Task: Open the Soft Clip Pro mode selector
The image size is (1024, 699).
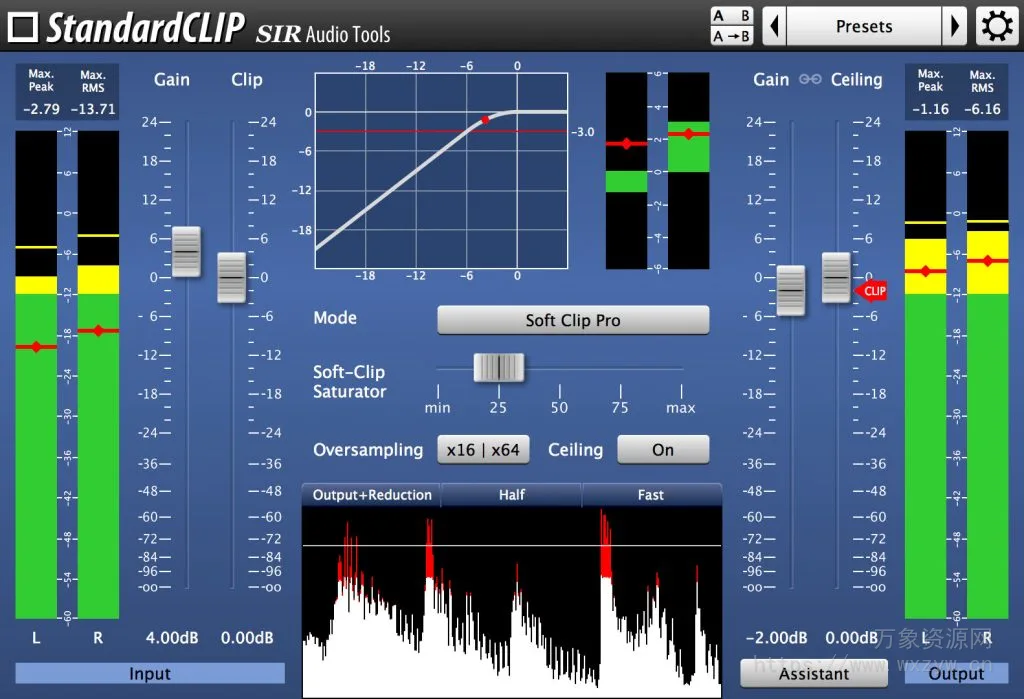Action: pyautogui.click(x=573, y=320)
